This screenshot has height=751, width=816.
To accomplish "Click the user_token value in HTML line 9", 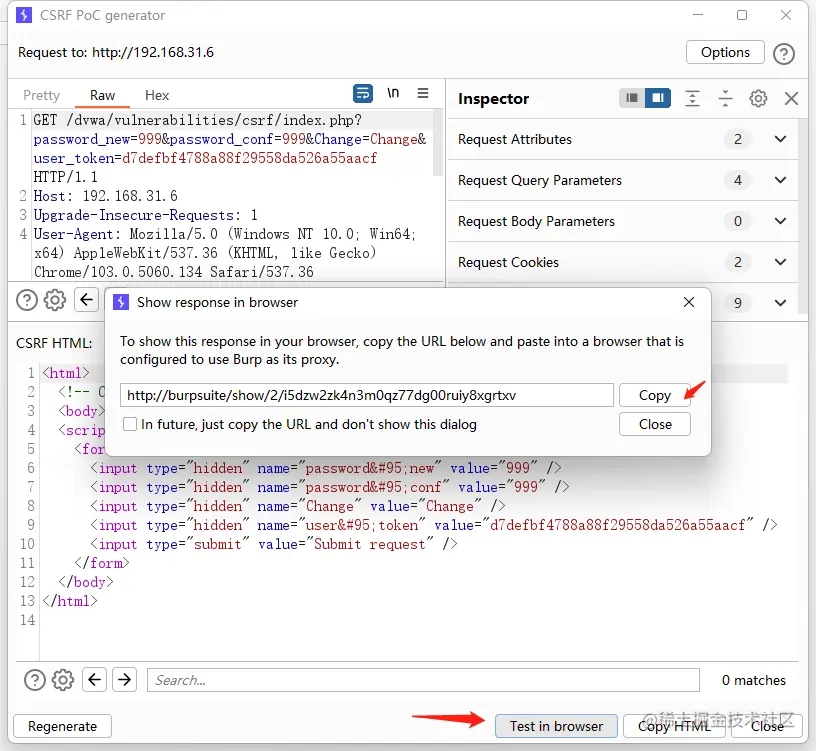I will click(x=617, y=525).
